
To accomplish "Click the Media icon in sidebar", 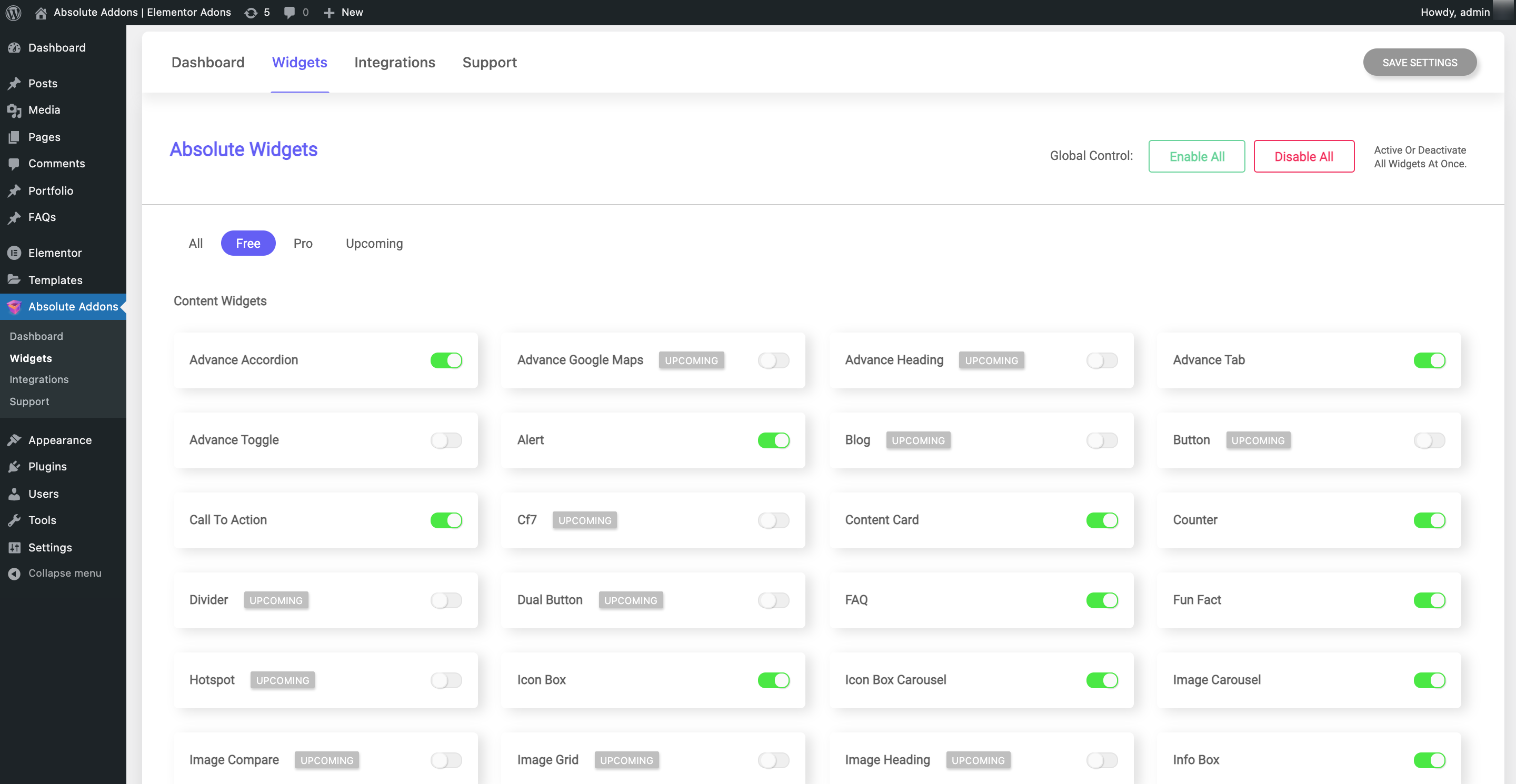I will click(14, 110).
